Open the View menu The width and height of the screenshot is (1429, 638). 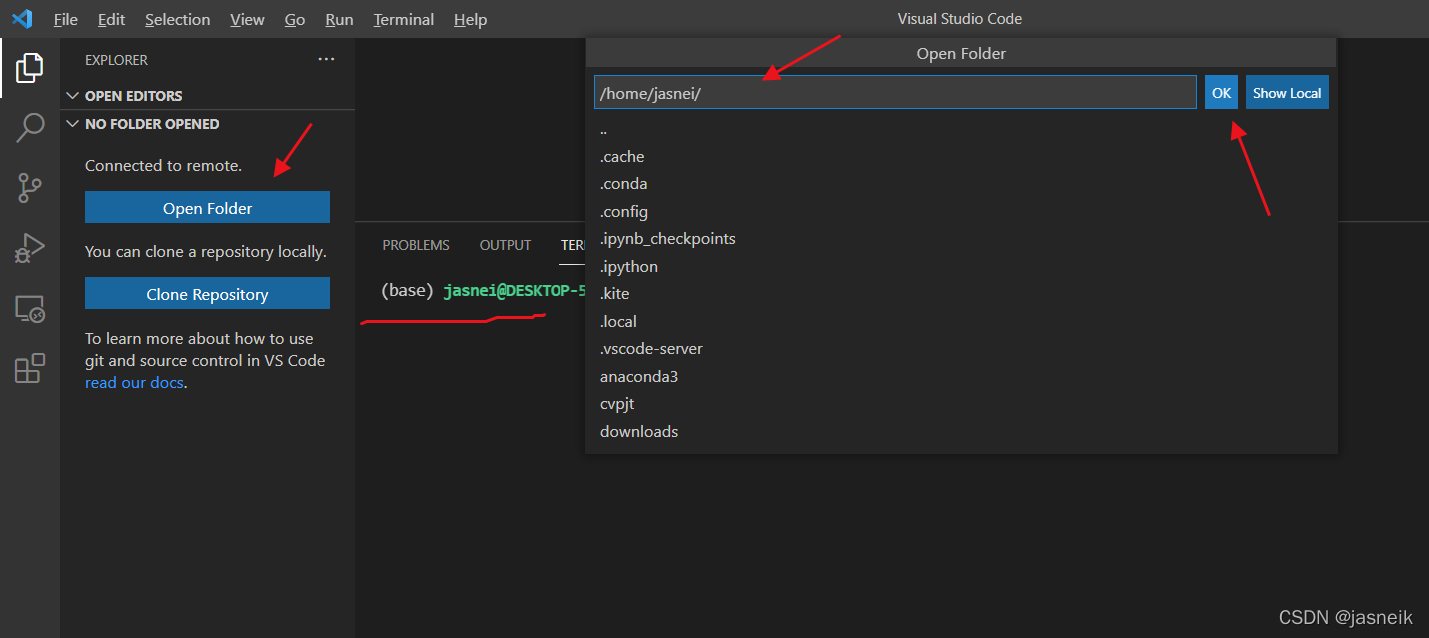point(247,19)
